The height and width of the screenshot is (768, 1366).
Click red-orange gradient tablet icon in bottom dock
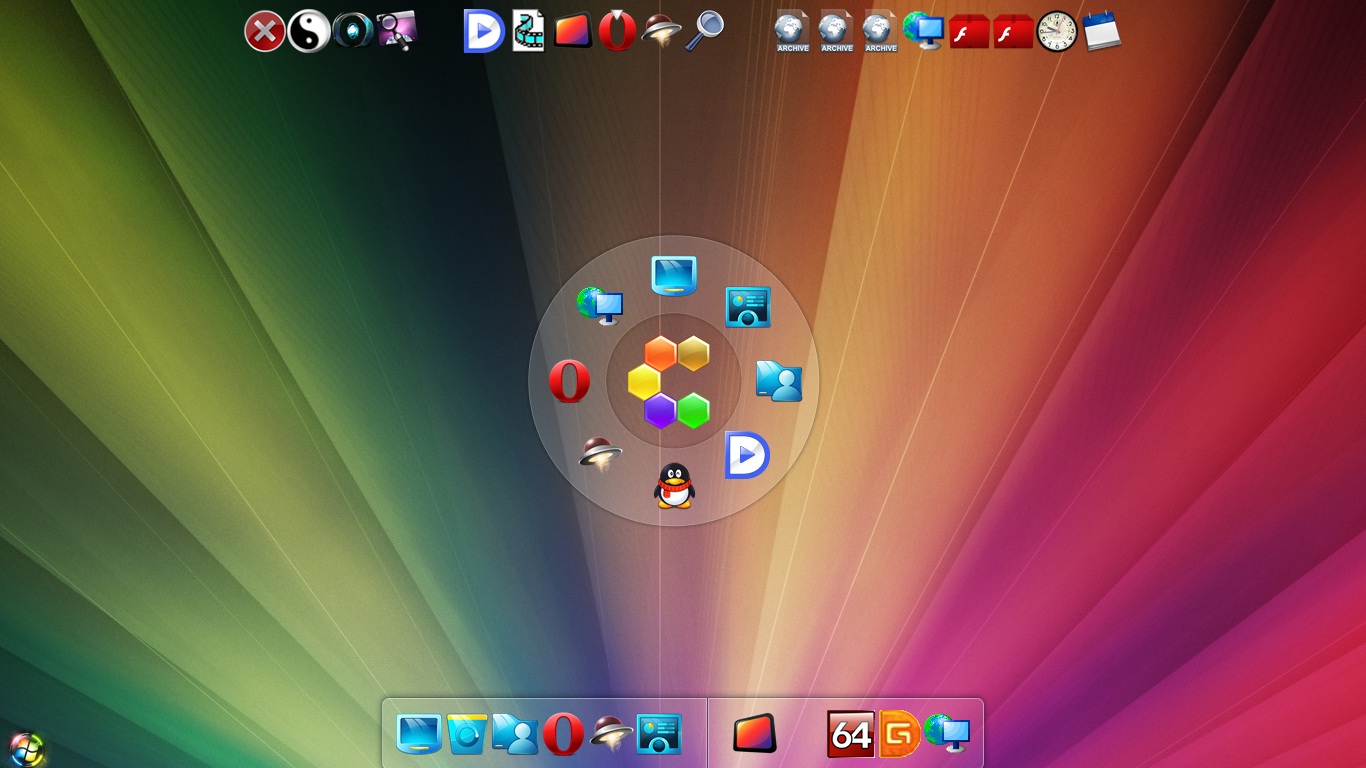[x=755, y=733]
